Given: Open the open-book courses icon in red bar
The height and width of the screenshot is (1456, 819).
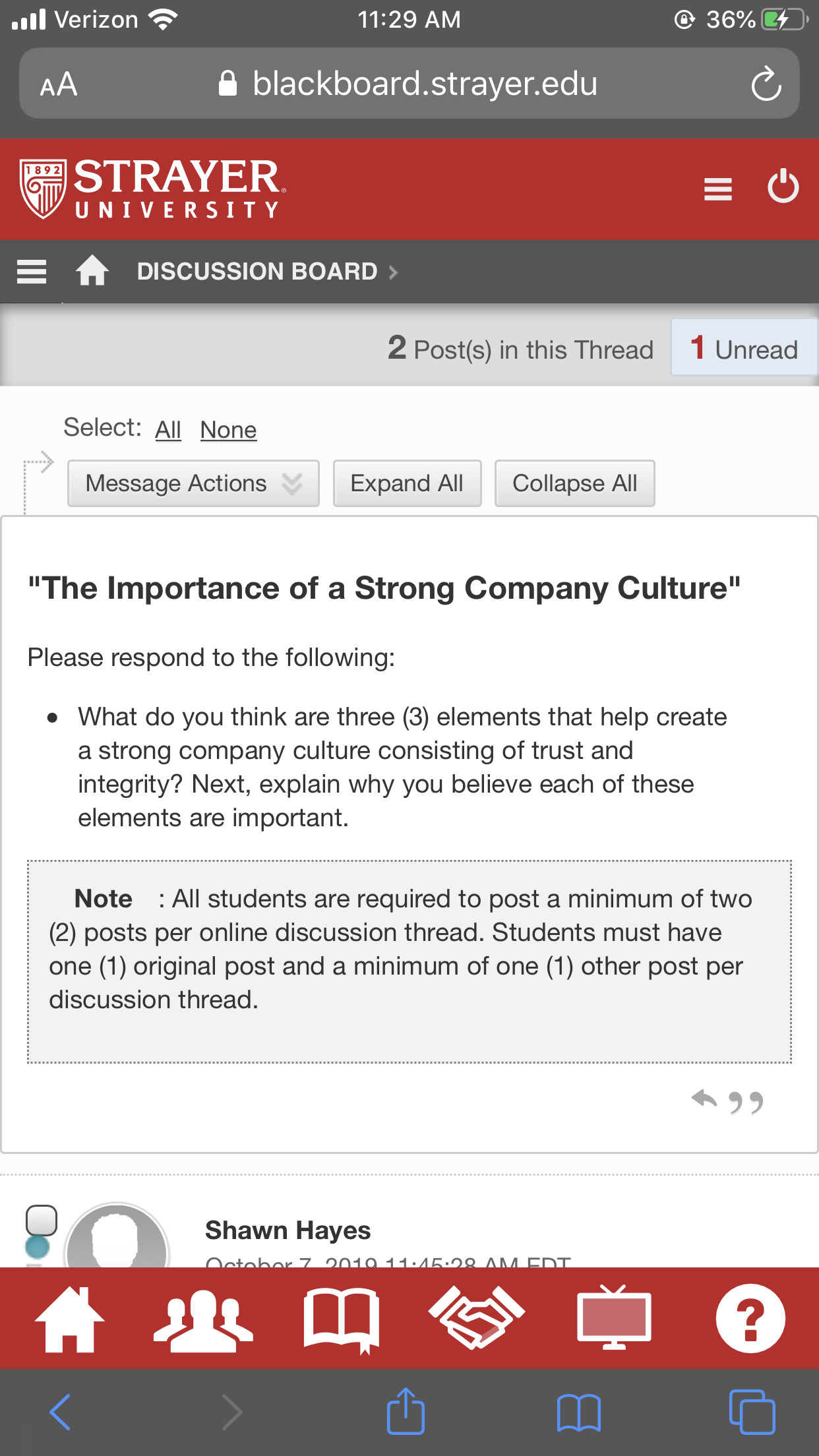Looking at the screenshot, I should click(342, 1319).
